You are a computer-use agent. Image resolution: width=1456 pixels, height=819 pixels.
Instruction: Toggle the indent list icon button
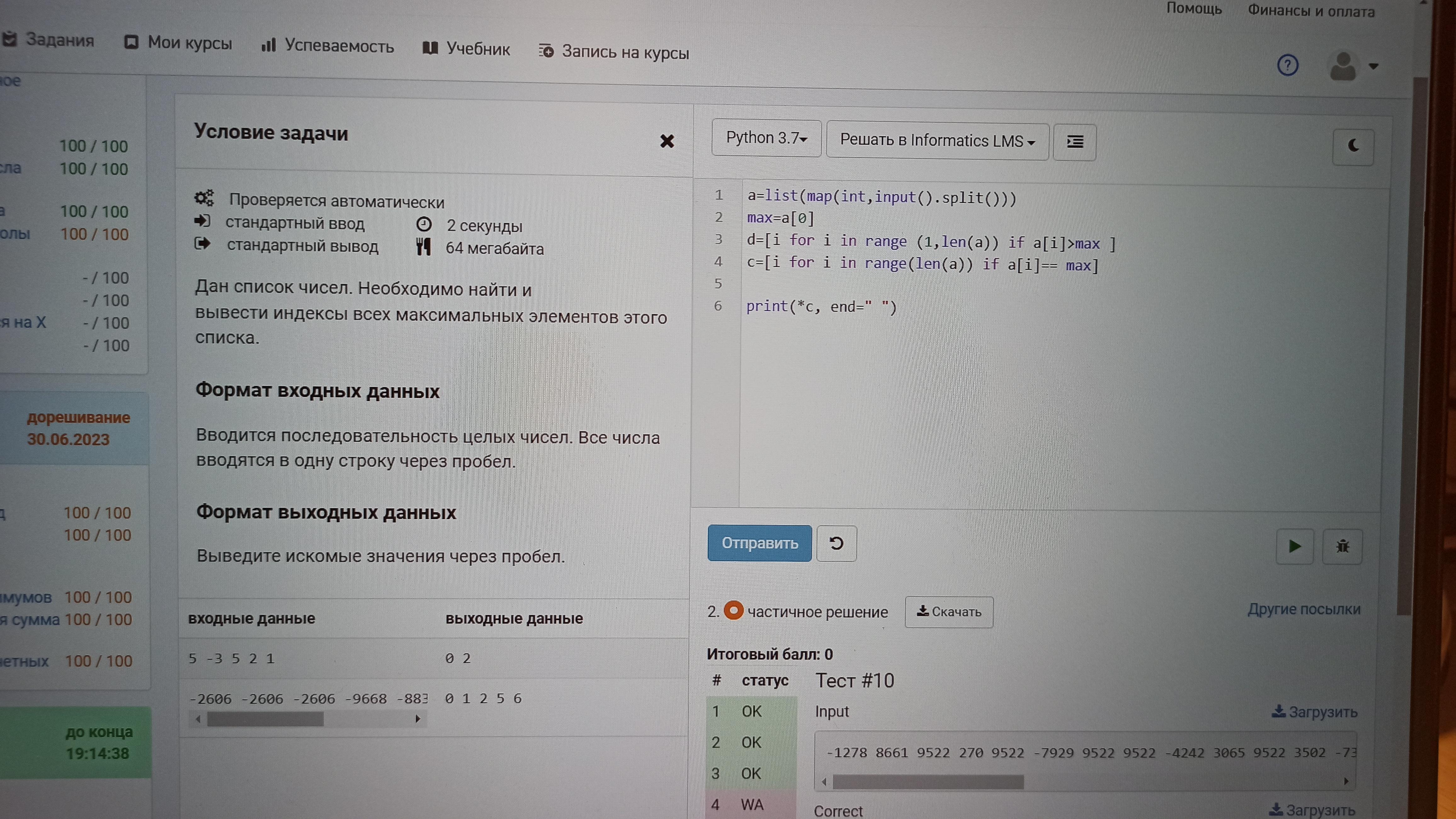pyautogui.click(x=1074, y=142)
